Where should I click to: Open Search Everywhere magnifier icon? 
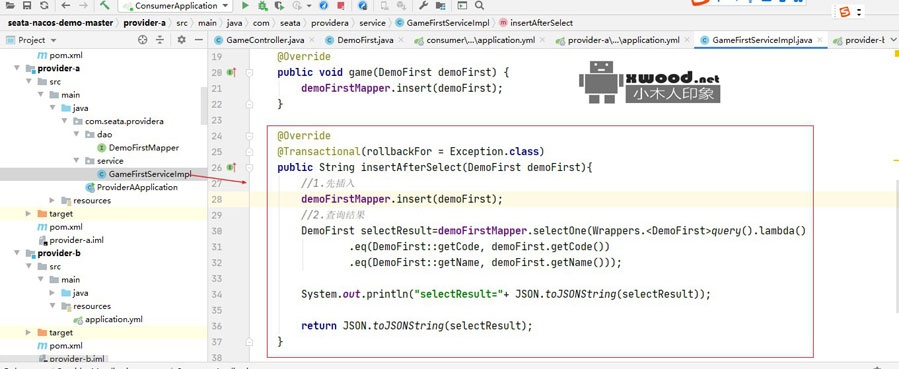pyautogui.click(x=479, y=6)
